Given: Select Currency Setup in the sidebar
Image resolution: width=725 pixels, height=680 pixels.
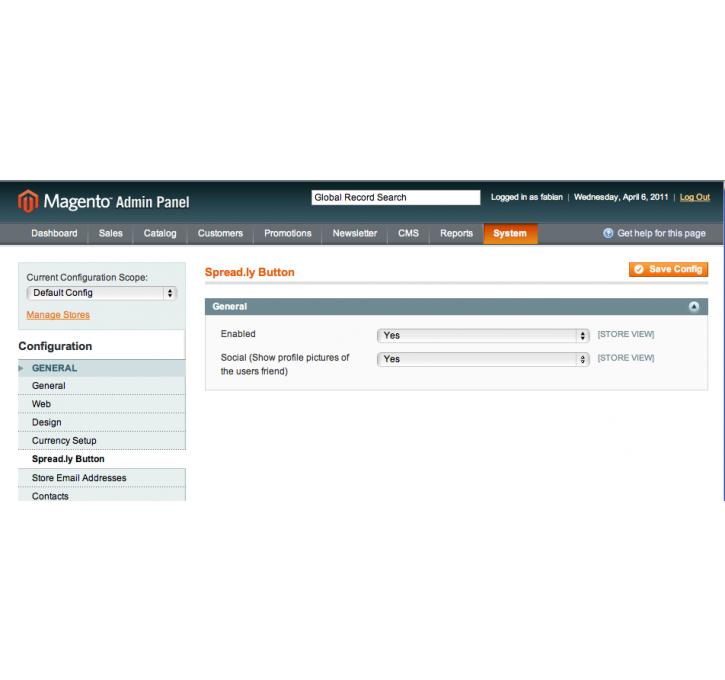Looking at the screenshot, I should pyautogui.click(x=102, y=441).
